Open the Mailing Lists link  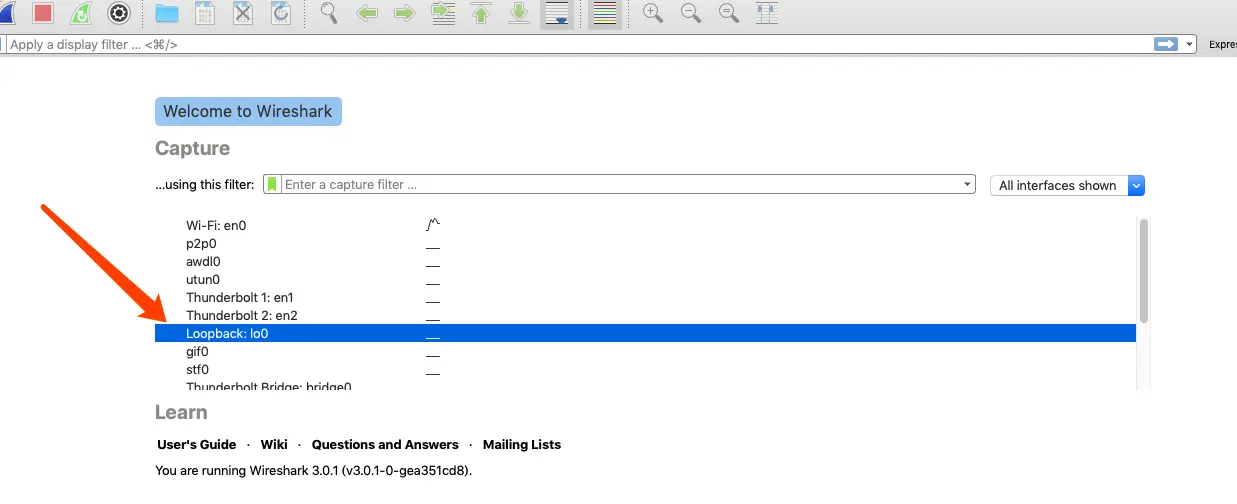point(522,444)
